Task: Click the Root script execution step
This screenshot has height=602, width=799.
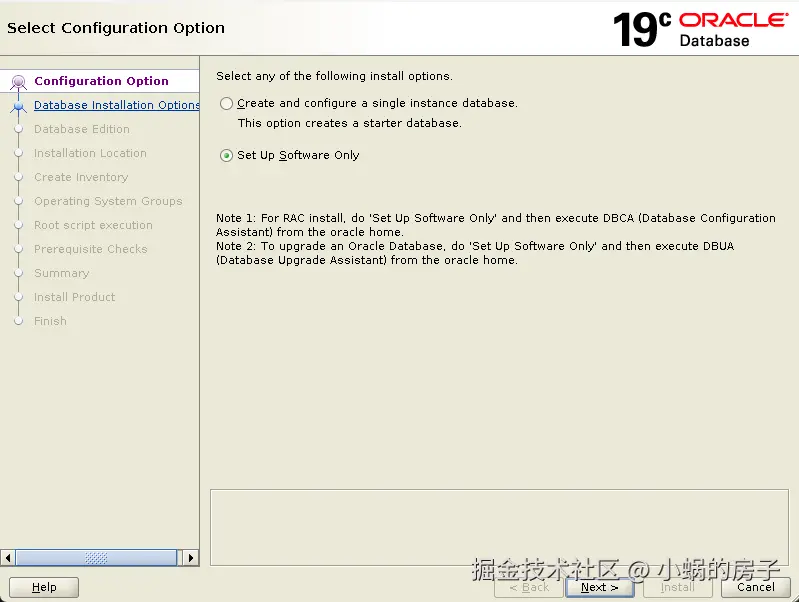Action: coord(93,225)
